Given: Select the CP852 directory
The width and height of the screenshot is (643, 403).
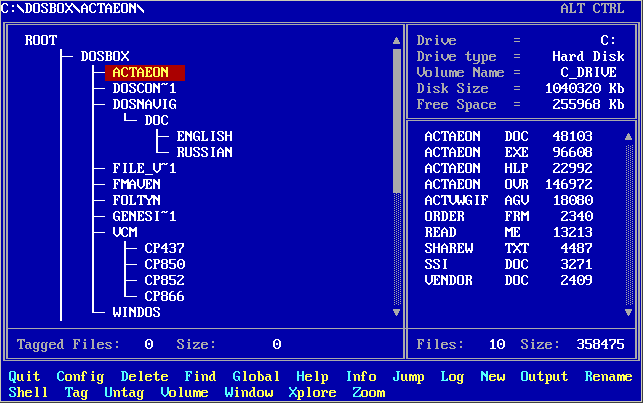Looking at the screenshot, I should pos(164,280).
